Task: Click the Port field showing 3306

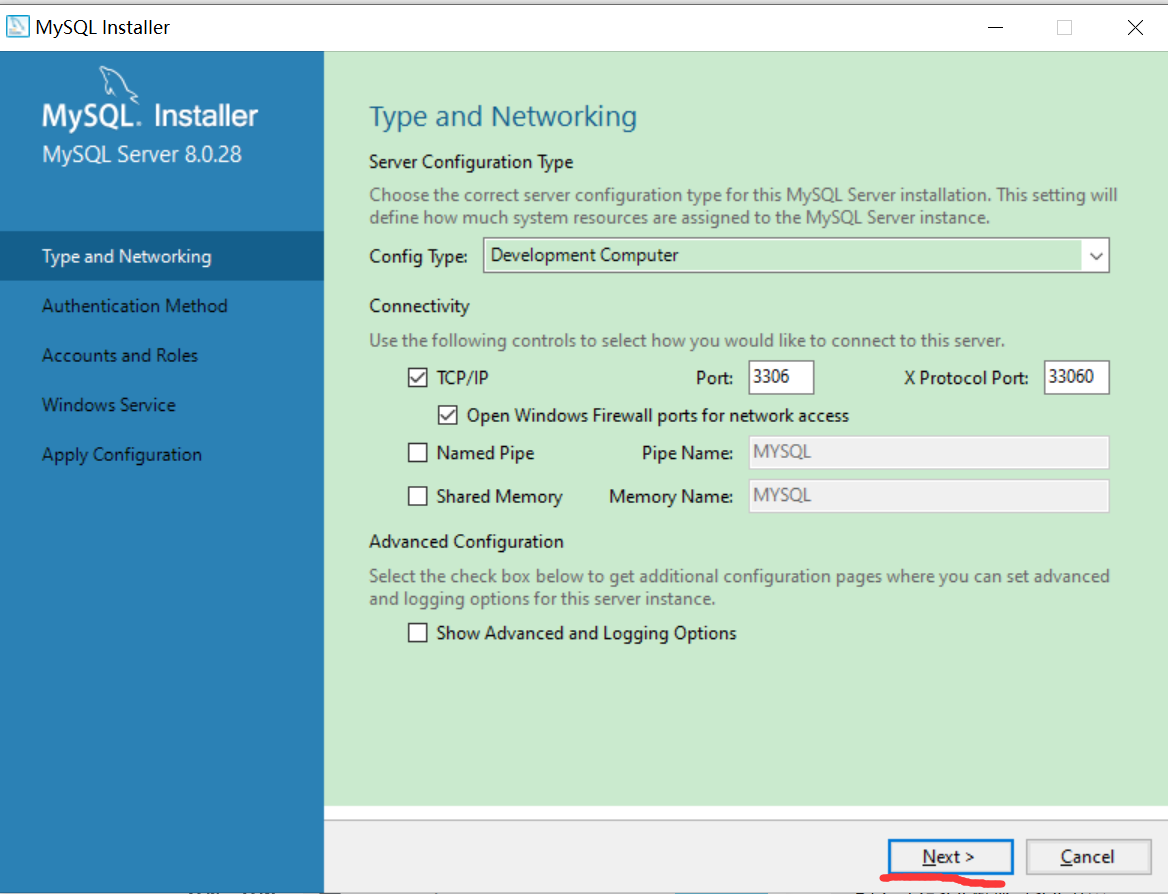Action: [x=781, y=377]
